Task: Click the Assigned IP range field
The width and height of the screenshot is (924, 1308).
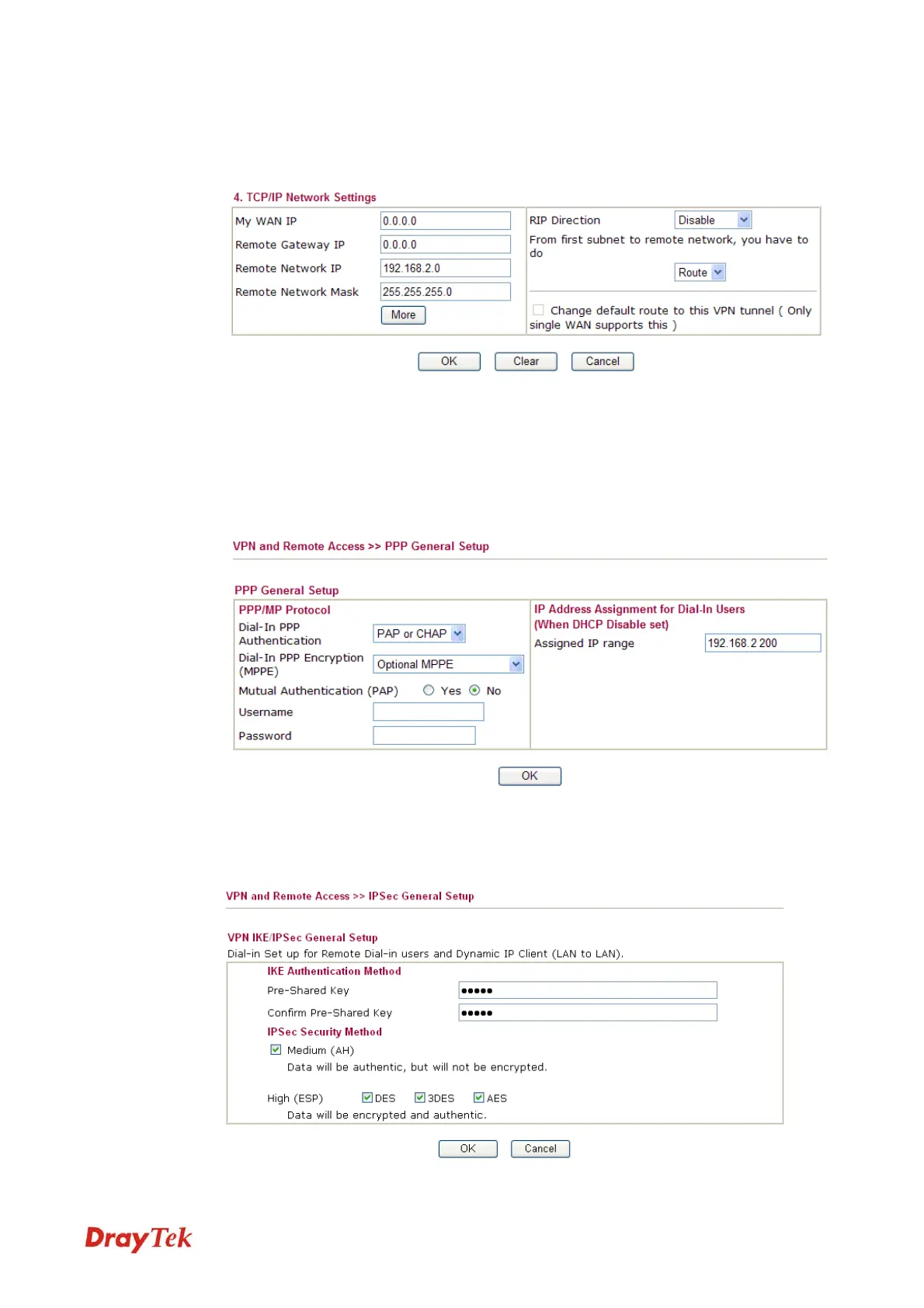Action: click(x=762, y=643)
